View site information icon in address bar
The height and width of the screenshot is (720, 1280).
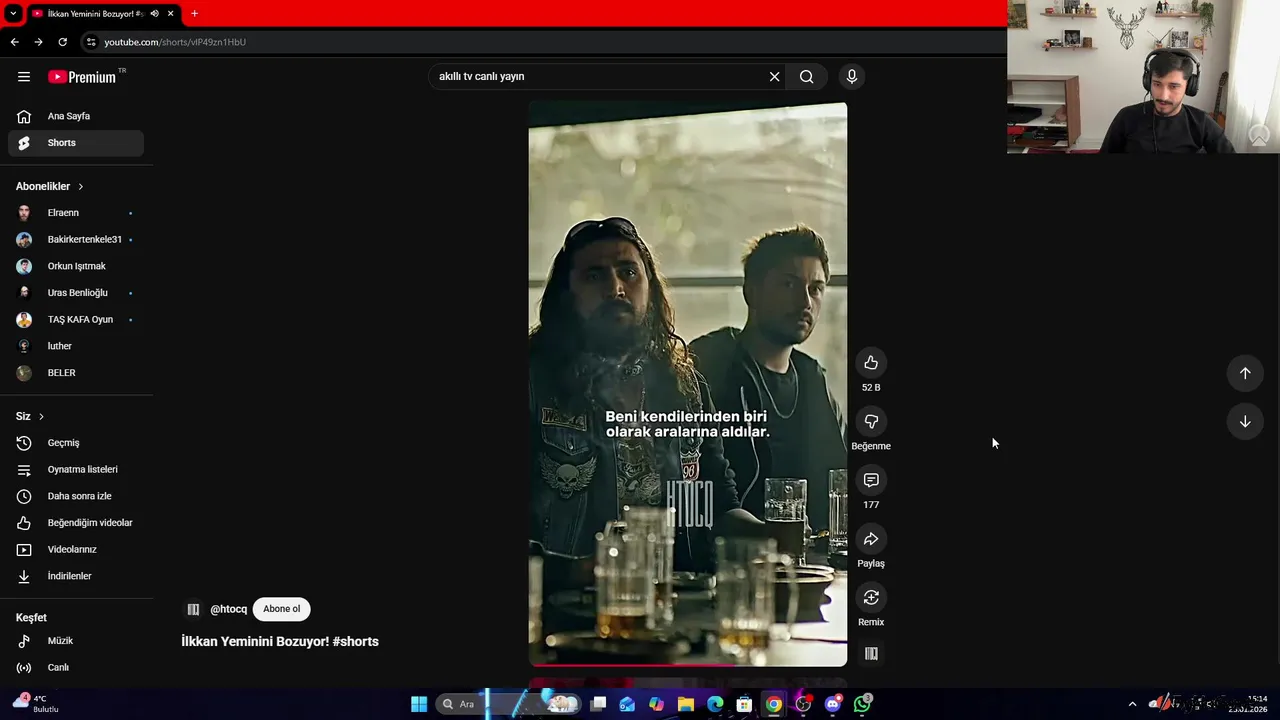pos(91,42)
